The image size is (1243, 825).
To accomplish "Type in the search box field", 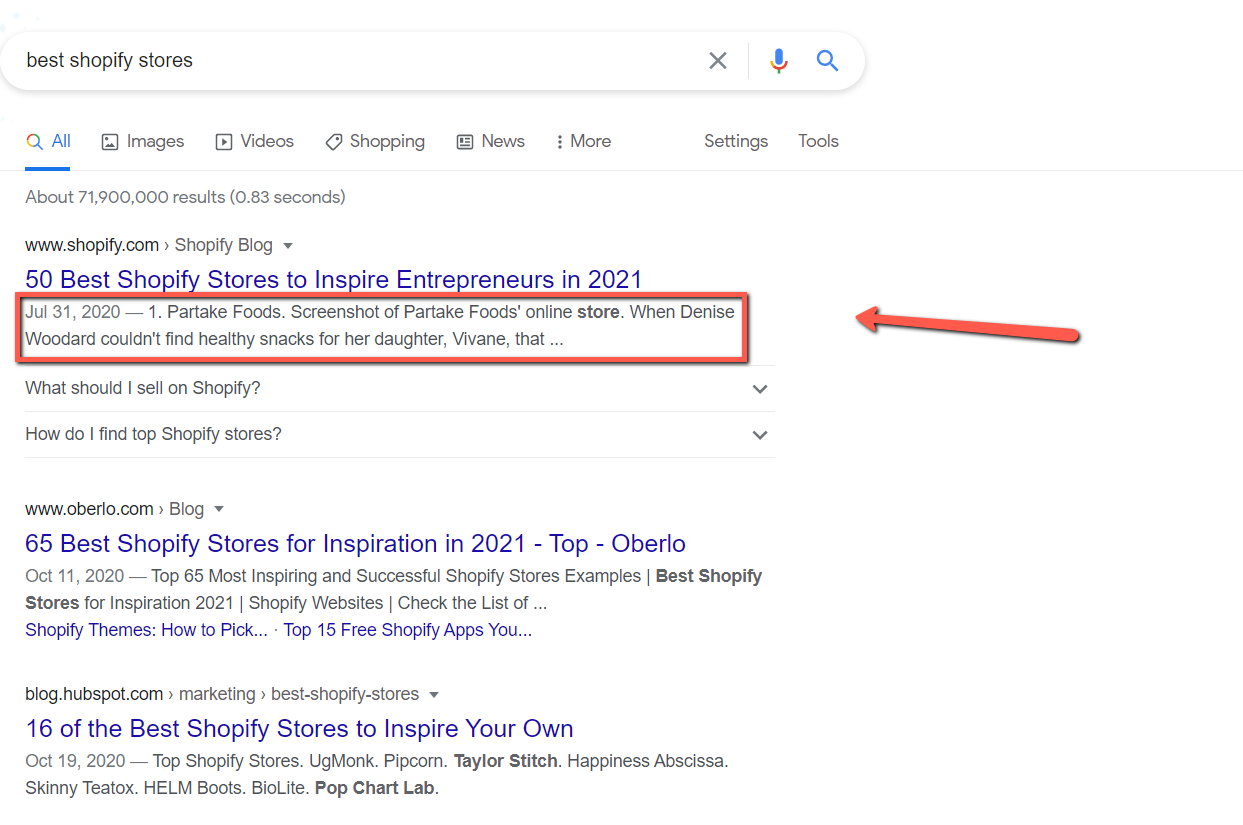I will (350, 61).
